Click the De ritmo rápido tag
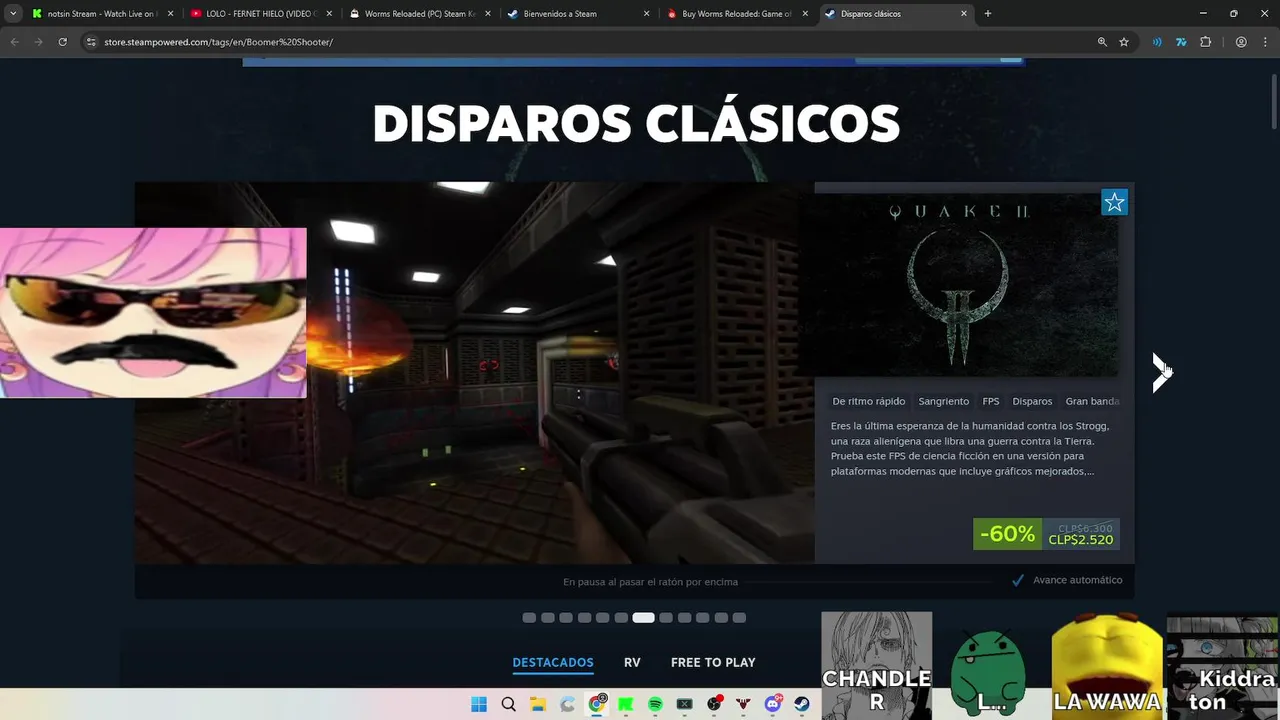Viewport: 1280px width, 720px height. click(x=869, y=401)
